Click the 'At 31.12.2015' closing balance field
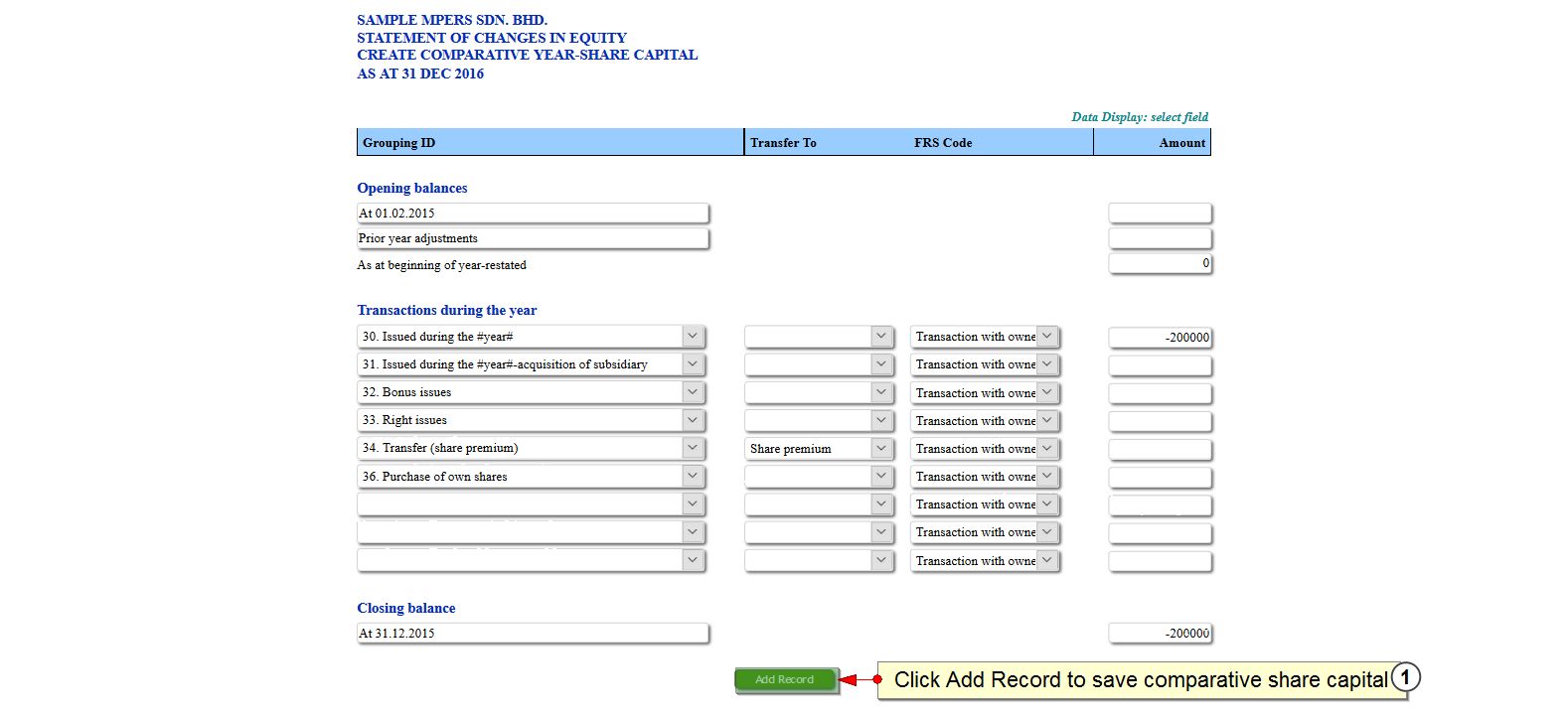 coord(533,634)
